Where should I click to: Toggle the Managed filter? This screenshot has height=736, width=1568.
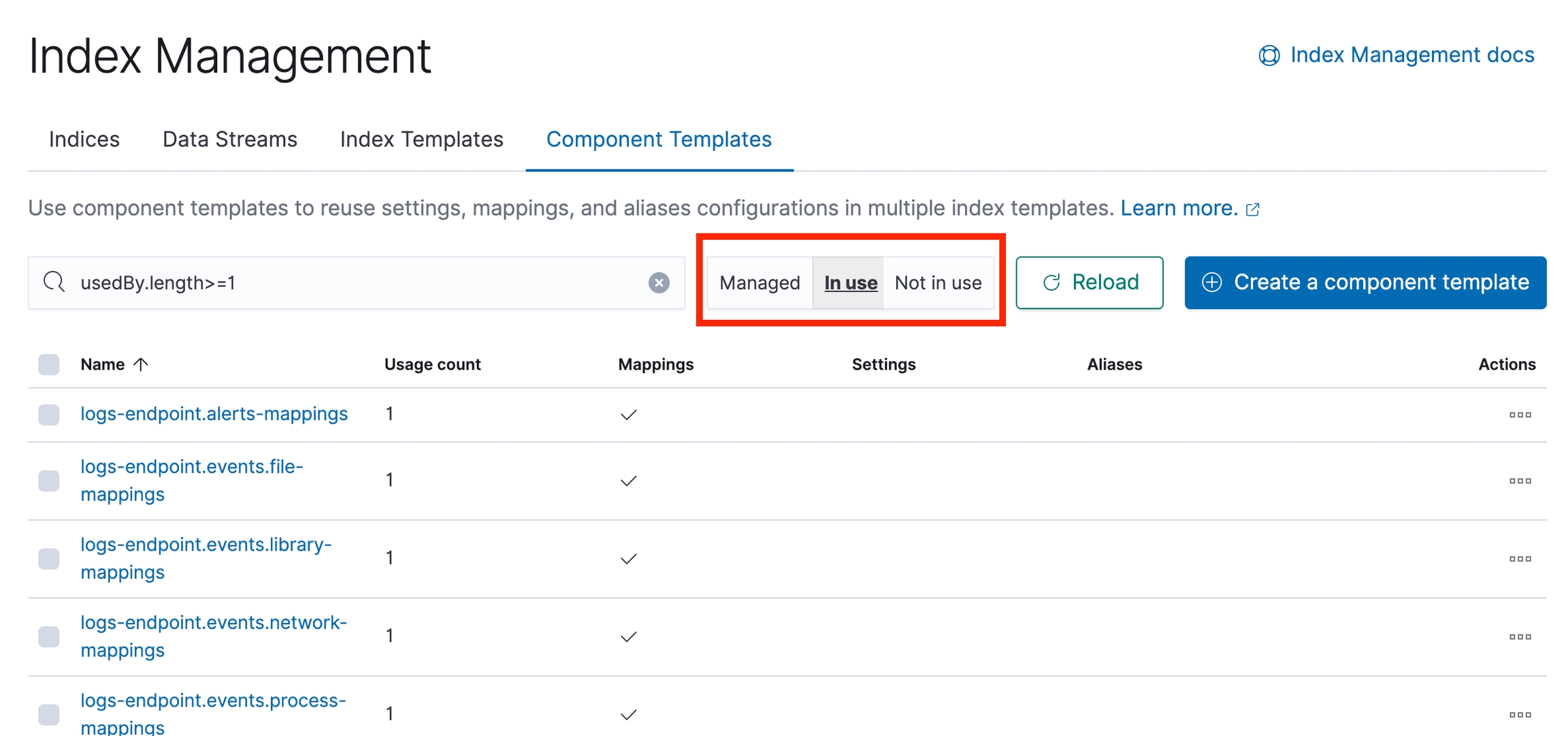[759, 283]
